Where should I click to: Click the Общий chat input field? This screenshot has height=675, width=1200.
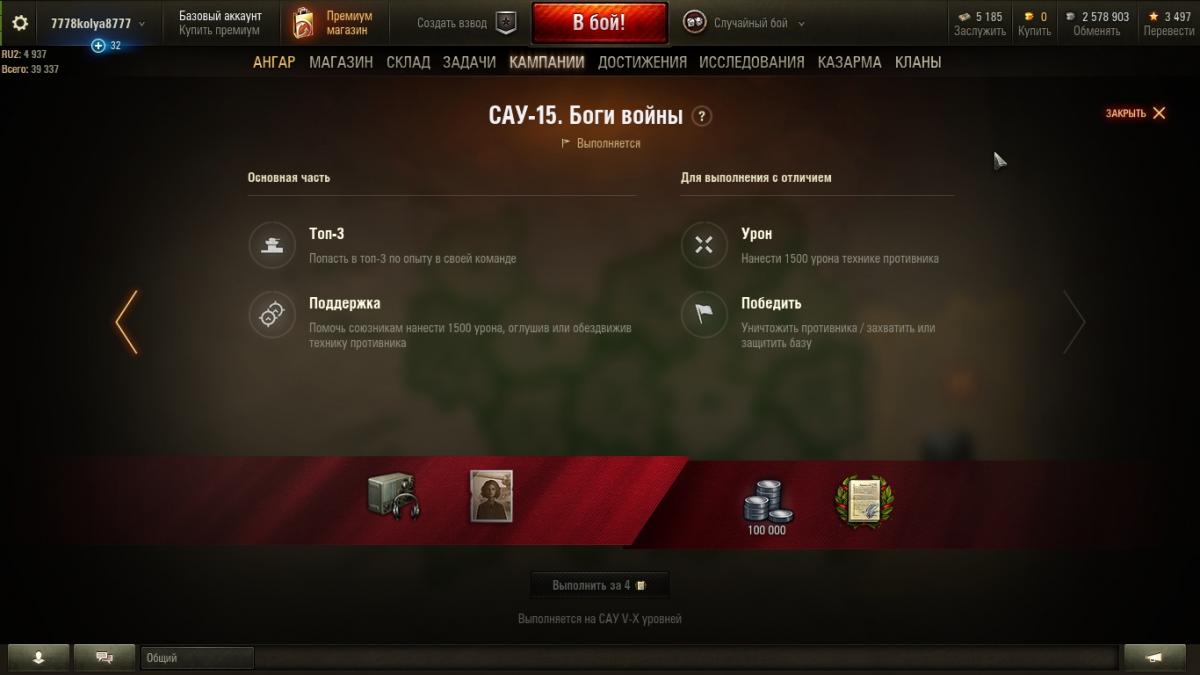(197, 658)
